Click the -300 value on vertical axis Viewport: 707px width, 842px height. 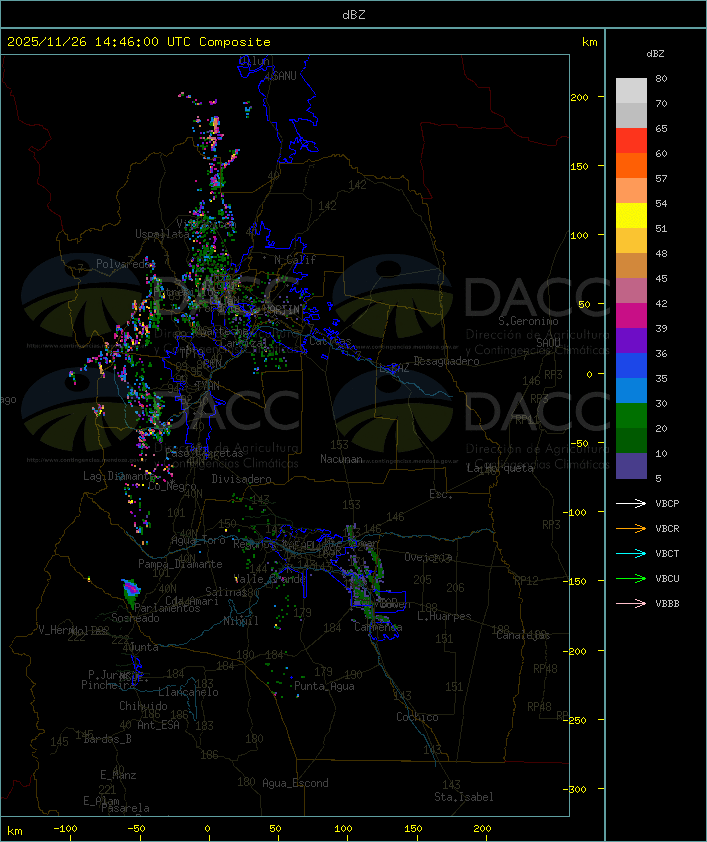click(575, 789)
